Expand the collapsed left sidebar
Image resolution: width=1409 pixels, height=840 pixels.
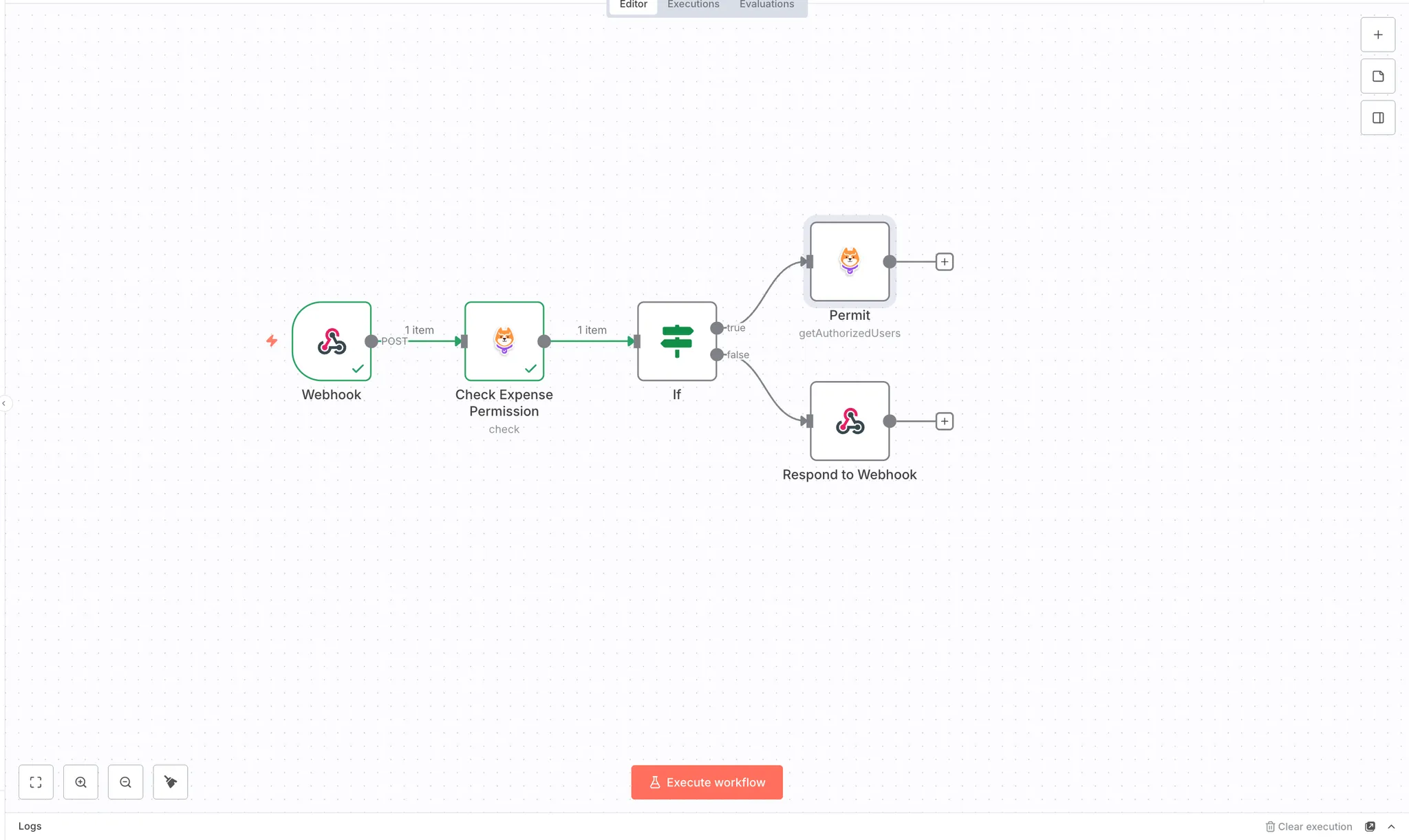[x=4, y=404]
